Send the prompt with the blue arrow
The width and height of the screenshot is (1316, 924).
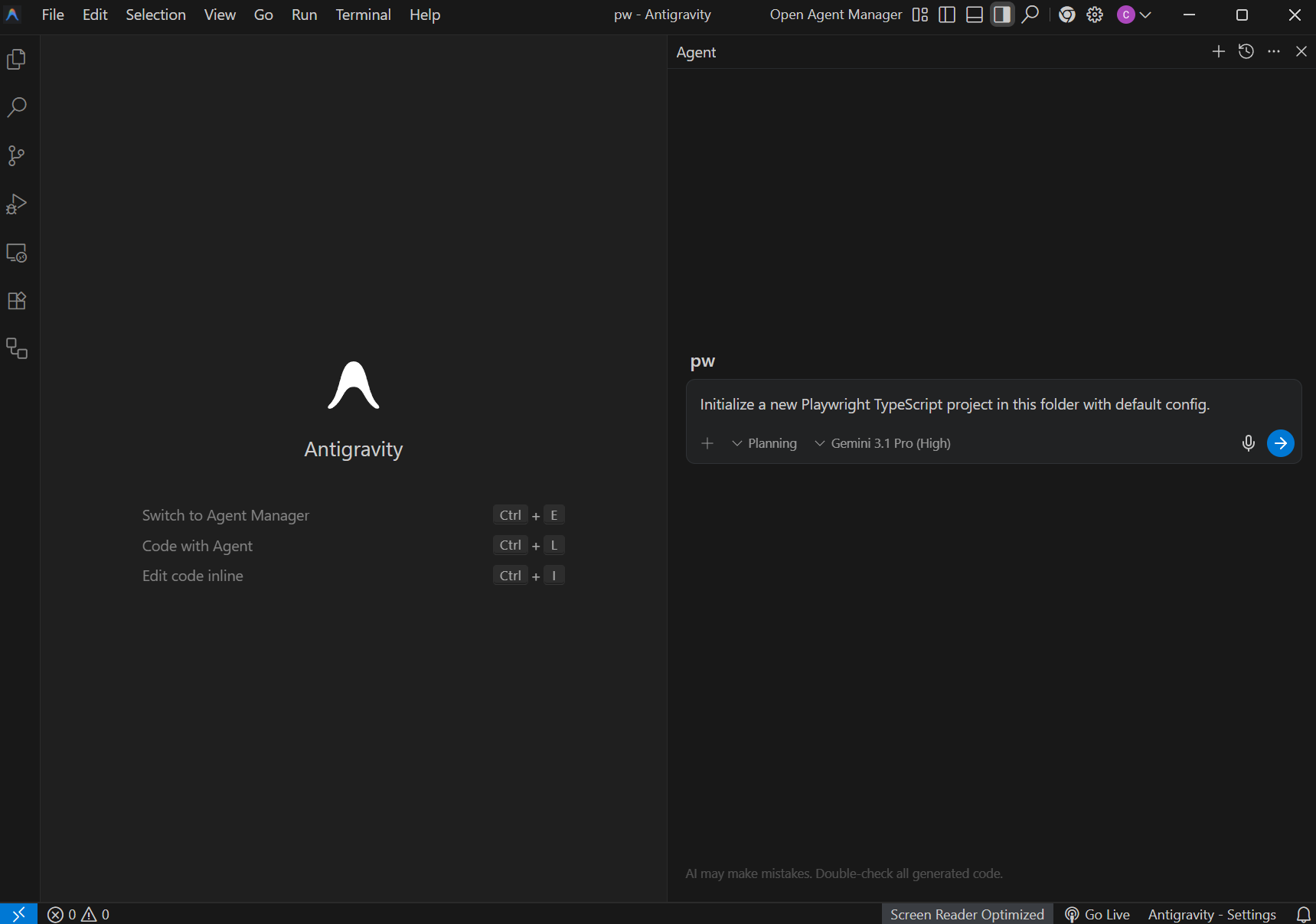[1280, 443]
